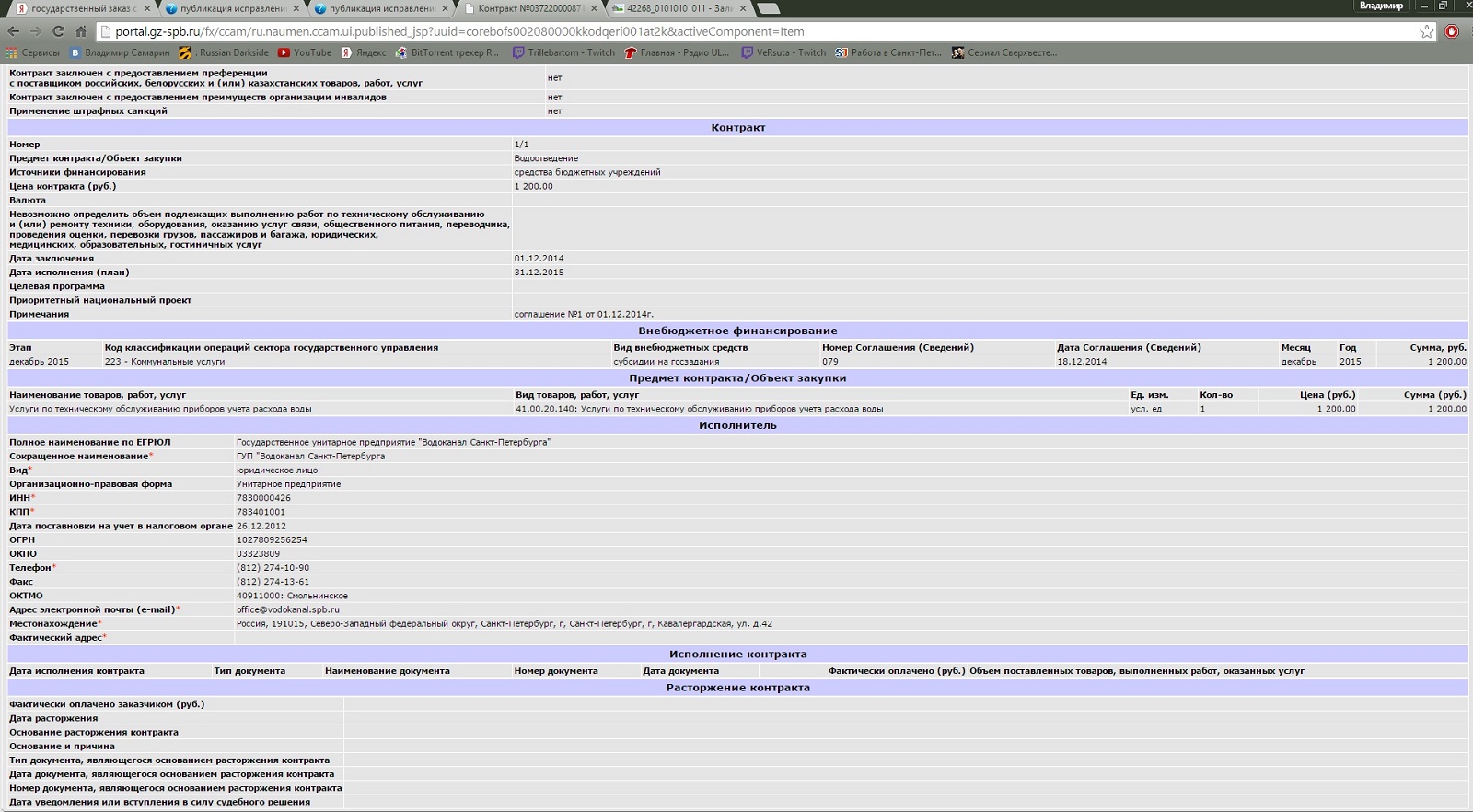
Task: Select the contract number value 1/1
Action: click(521, 145)
